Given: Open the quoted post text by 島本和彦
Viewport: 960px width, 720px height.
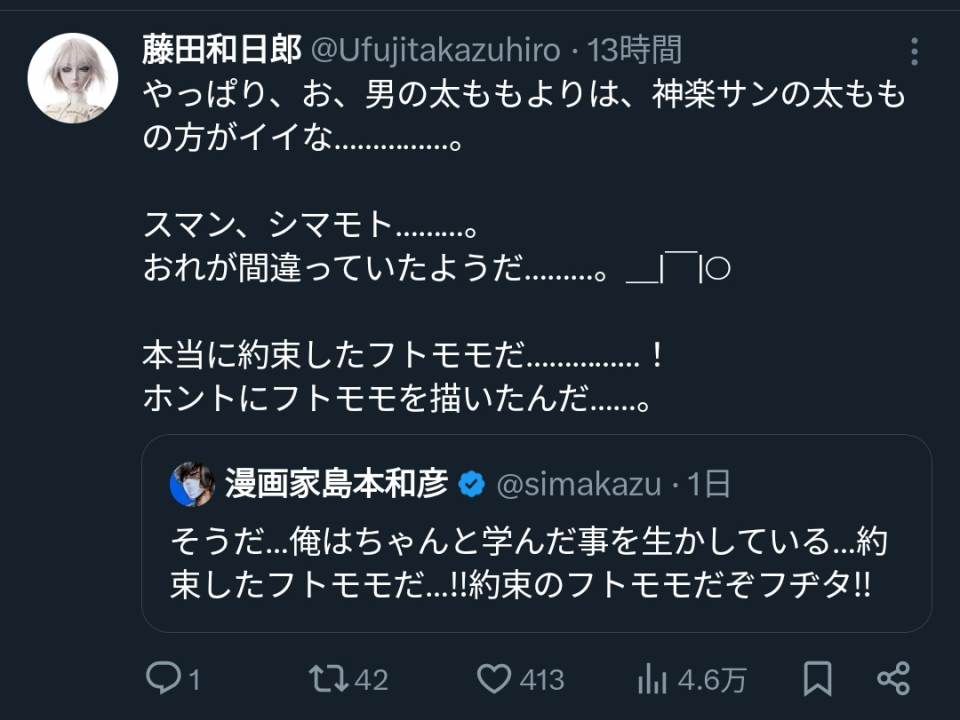Looking at the screenshot, I should (x=529, y=564).
